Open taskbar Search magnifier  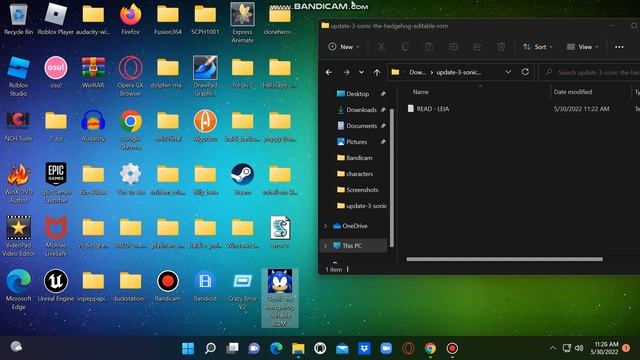click(x=210, y=348)
